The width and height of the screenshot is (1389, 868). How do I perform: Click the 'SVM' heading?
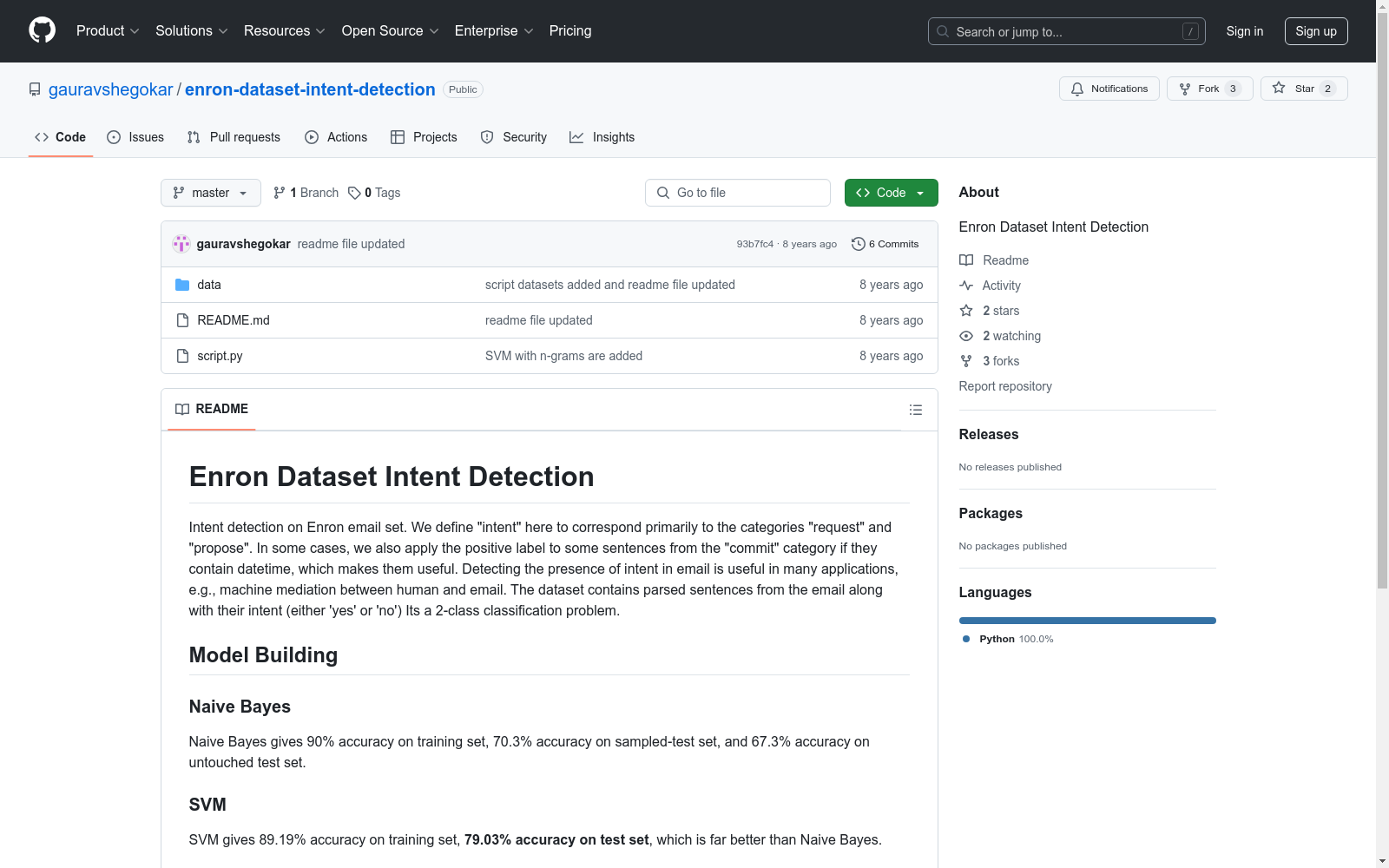click(207, 805)
